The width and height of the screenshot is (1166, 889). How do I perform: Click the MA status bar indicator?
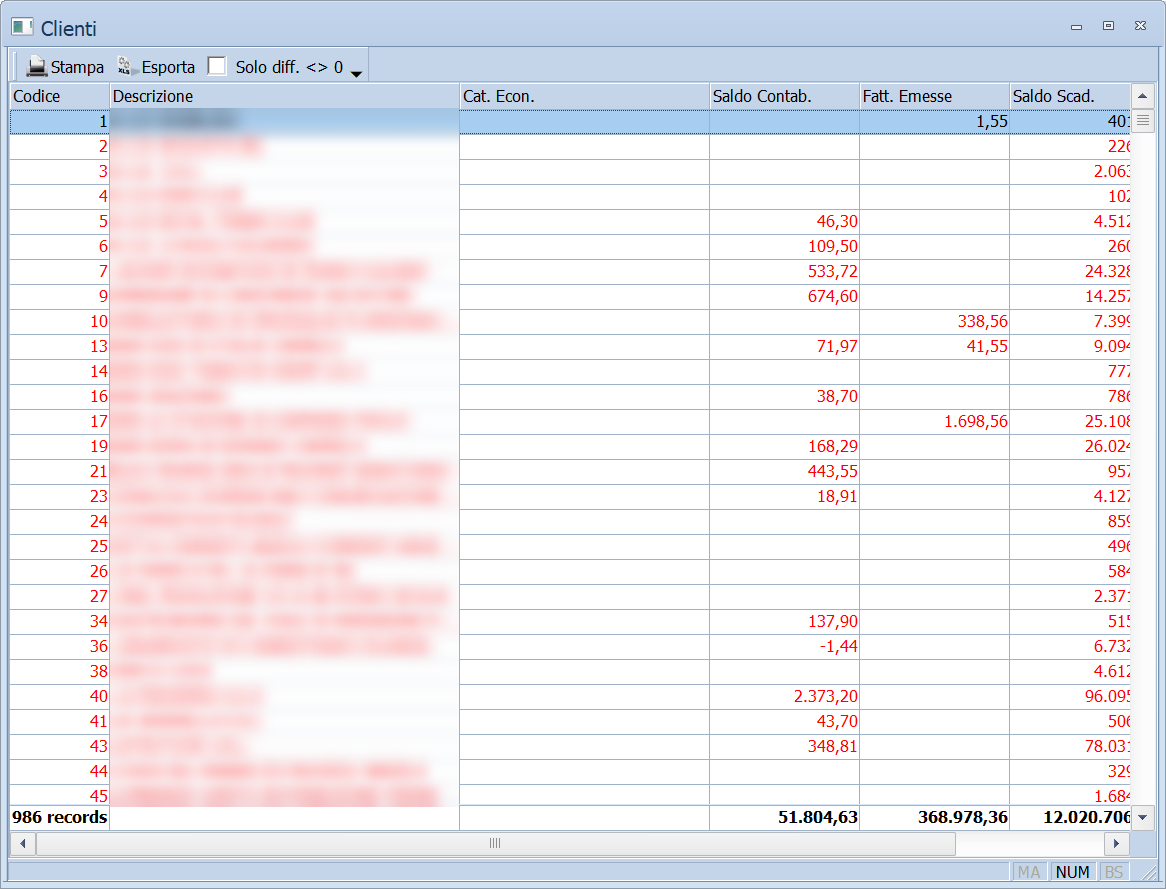(1029, 872)
